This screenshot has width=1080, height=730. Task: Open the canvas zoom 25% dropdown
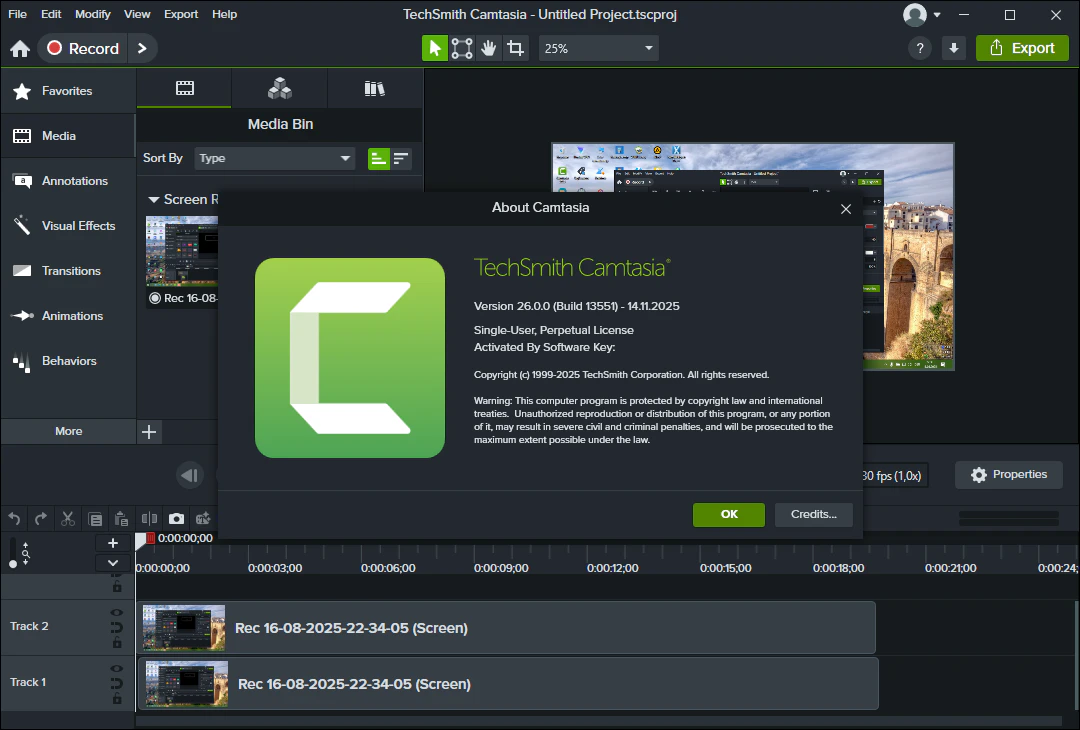point(599,48)
